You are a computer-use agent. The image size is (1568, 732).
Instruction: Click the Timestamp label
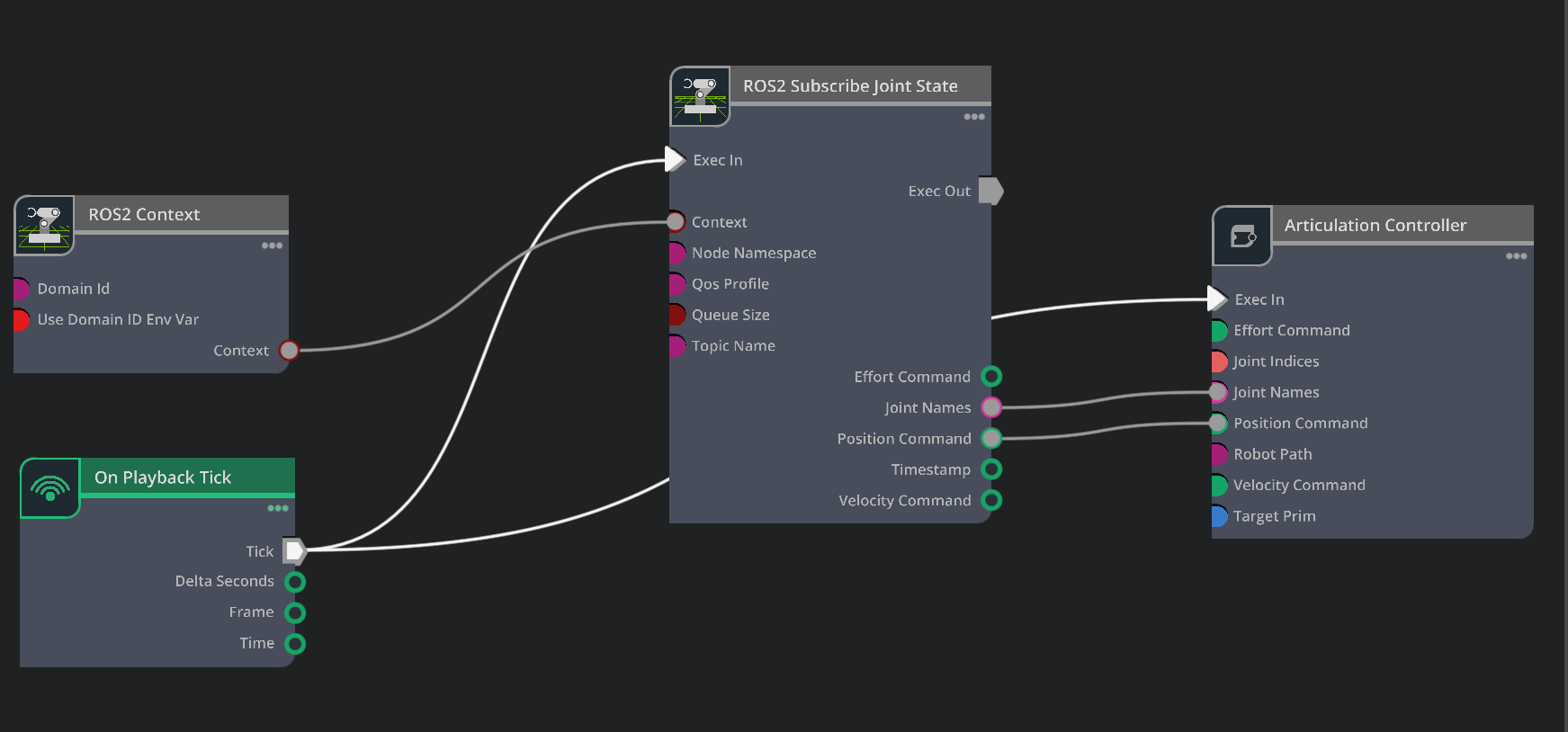tap(931, 469)
